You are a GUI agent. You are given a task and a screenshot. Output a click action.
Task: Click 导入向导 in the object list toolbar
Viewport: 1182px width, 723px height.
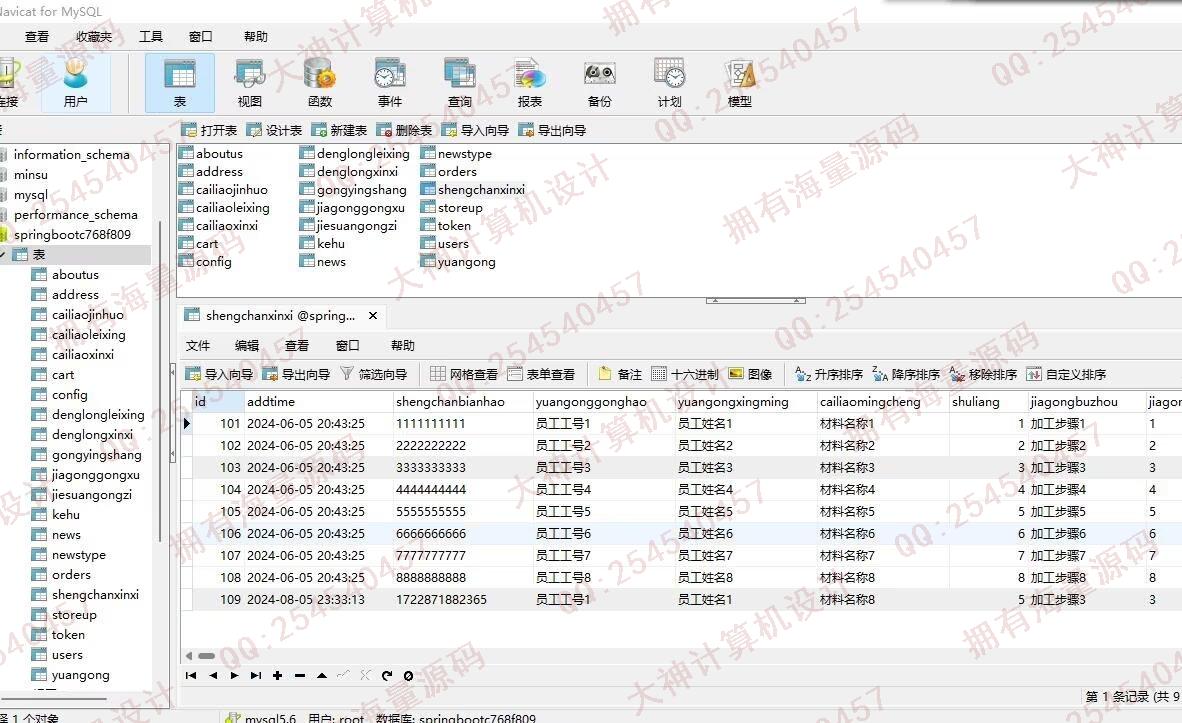[475, 130]
